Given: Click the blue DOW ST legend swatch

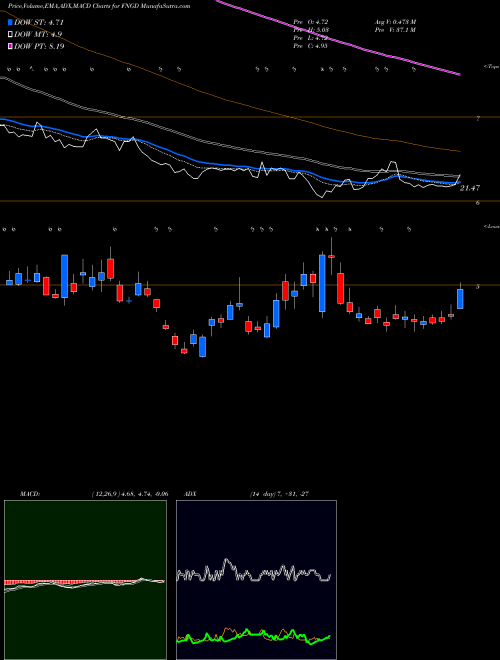Looking at the screenshot, I should [11, 22].
